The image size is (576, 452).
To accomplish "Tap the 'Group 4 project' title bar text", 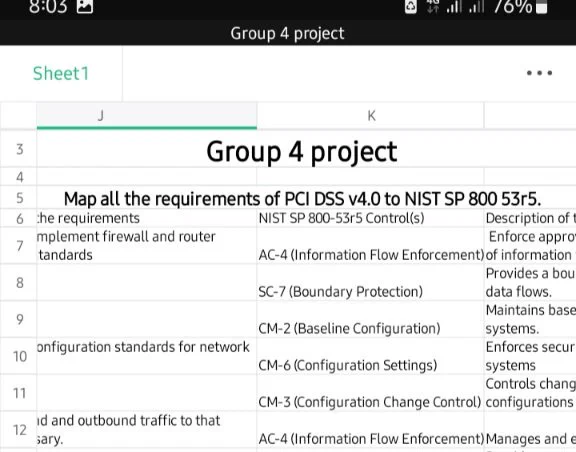I will 287,33.
